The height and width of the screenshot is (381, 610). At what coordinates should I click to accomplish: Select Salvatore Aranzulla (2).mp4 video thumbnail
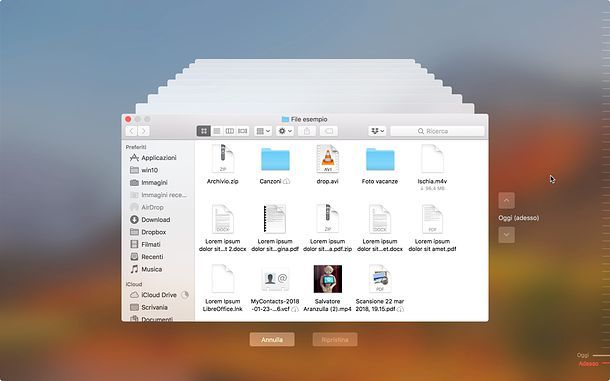[x=328, y=279]
